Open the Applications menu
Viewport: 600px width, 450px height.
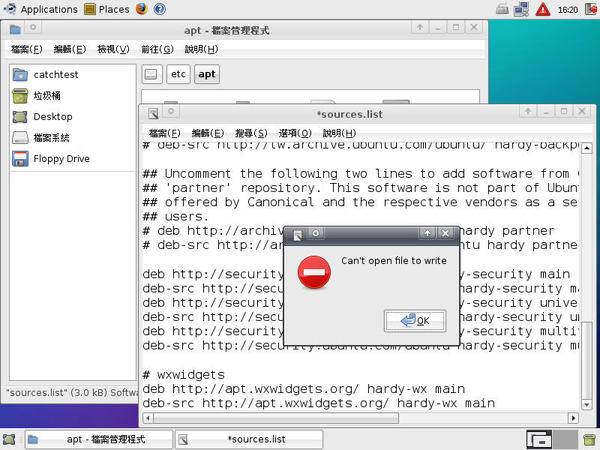(41, 9)
